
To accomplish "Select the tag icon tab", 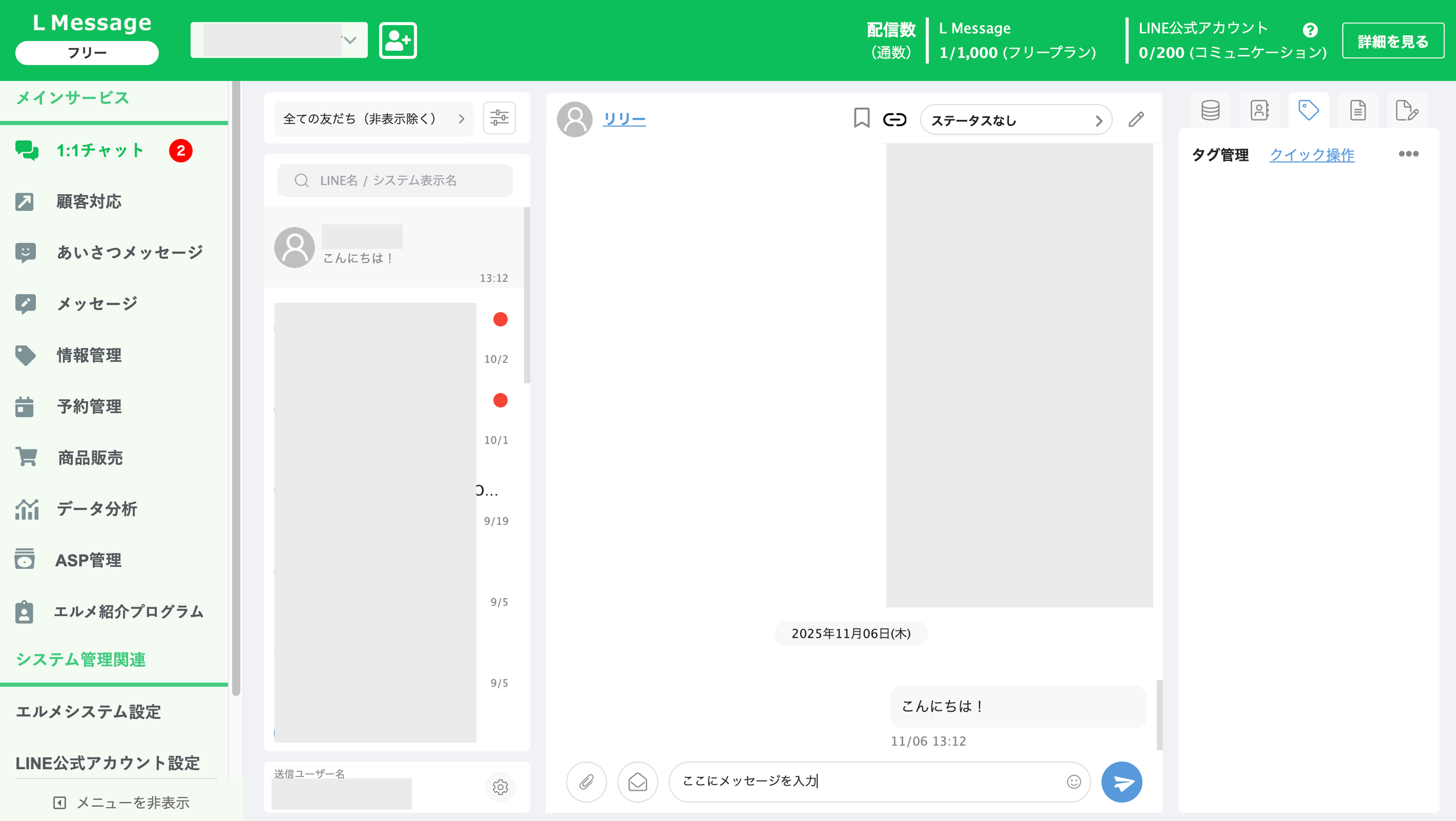I will click(1308, 110).
